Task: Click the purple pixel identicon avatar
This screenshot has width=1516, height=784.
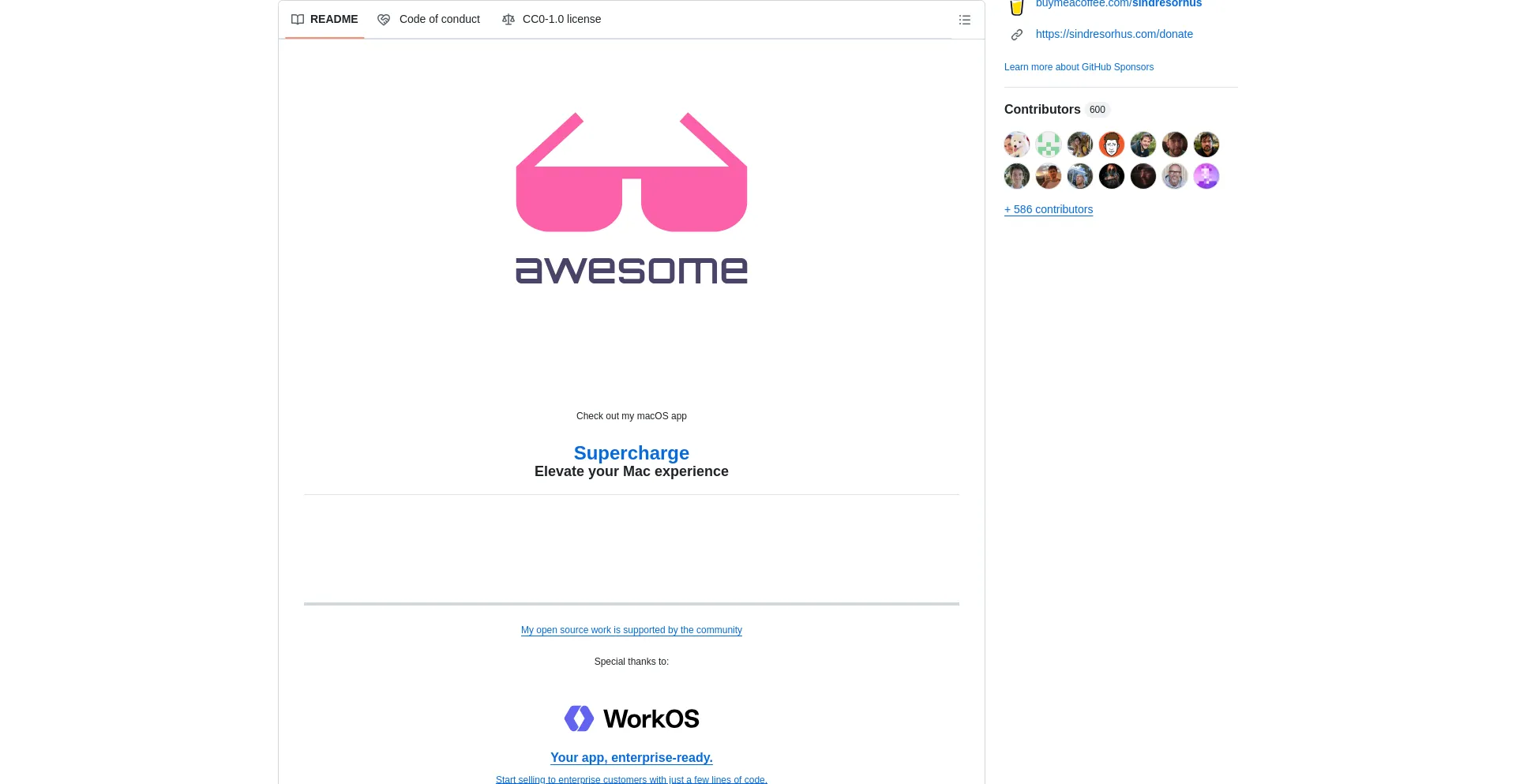Action: pos(1206,176)
